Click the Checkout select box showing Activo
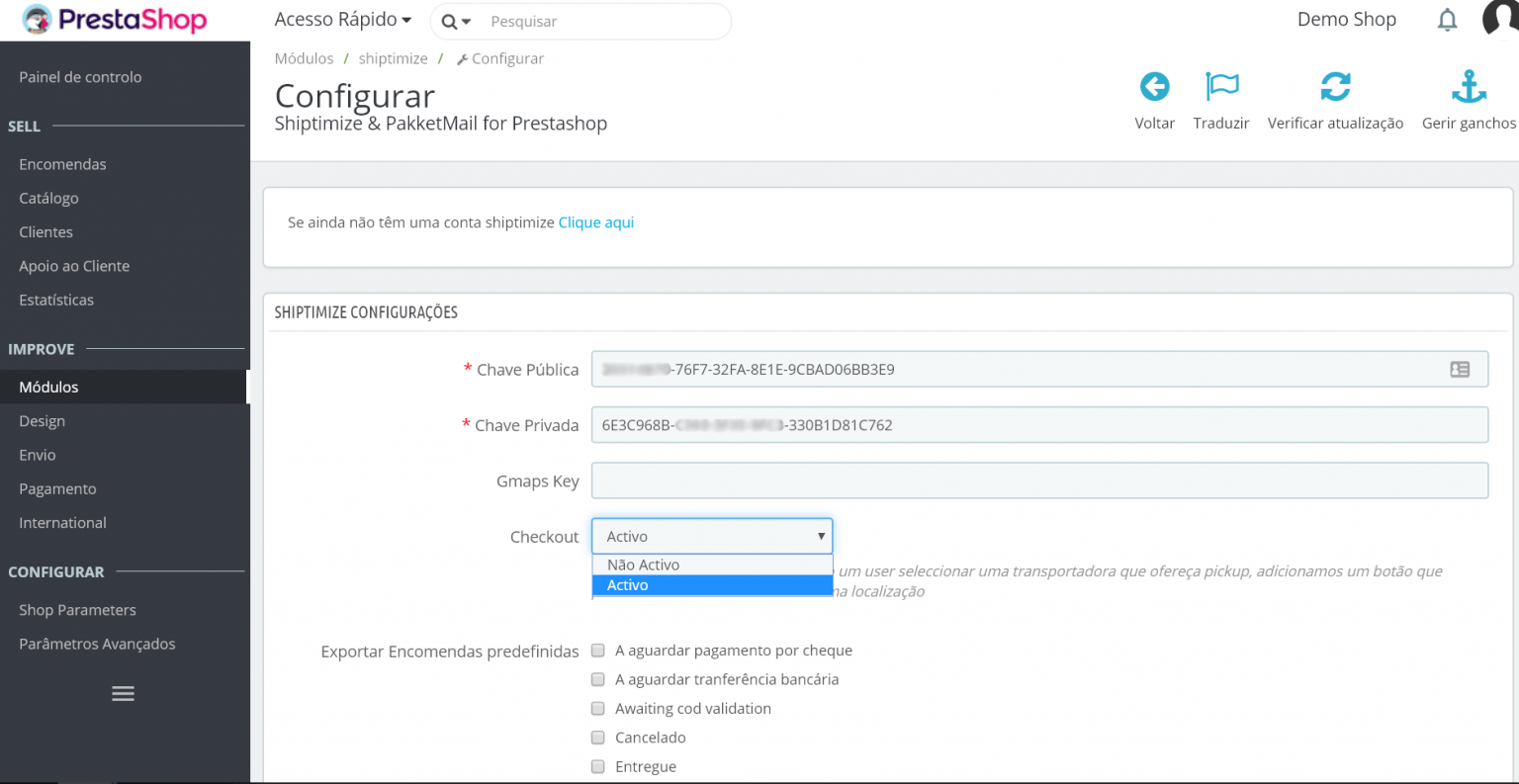The image size is (1519, 784). pos(712,537)
